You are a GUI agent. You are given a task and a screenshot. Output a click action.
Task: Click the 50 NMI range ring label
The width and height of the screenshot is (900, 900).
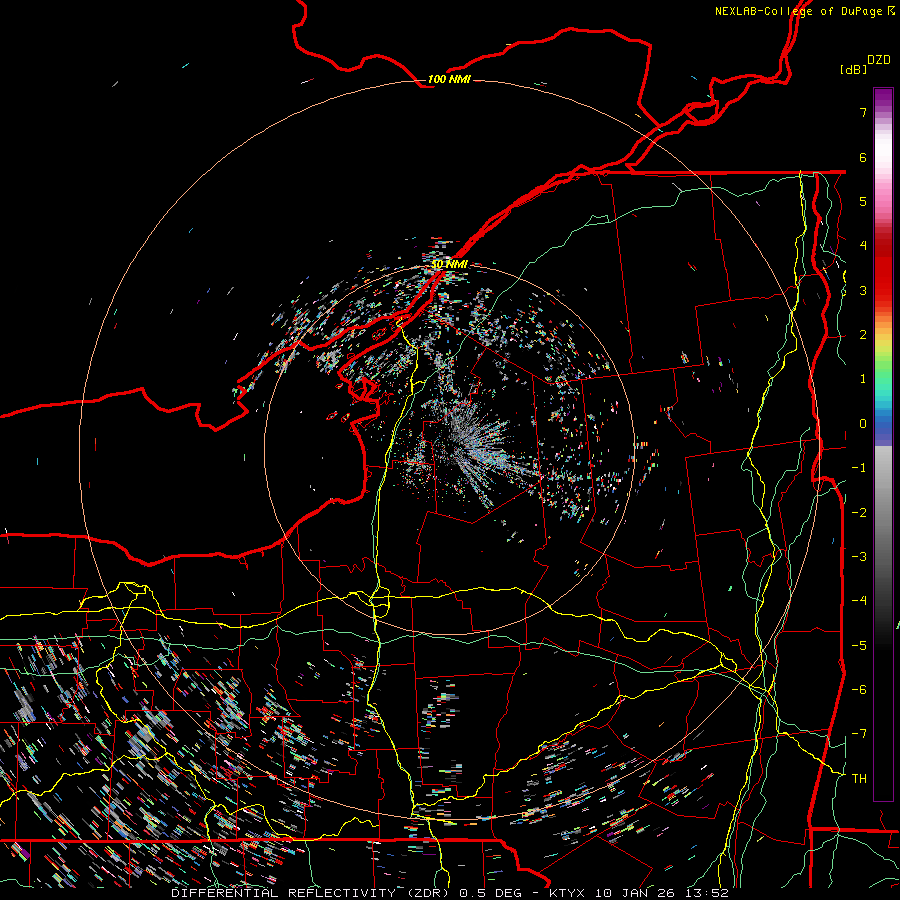coord(449,264)
